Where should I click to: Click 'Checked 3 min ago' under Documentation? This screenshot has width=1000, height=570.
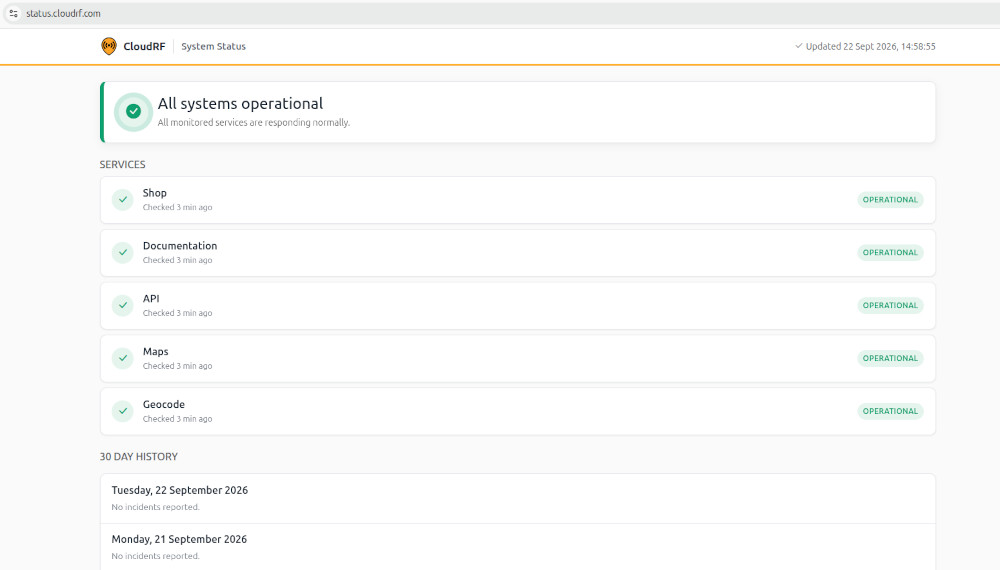(177, 260)
